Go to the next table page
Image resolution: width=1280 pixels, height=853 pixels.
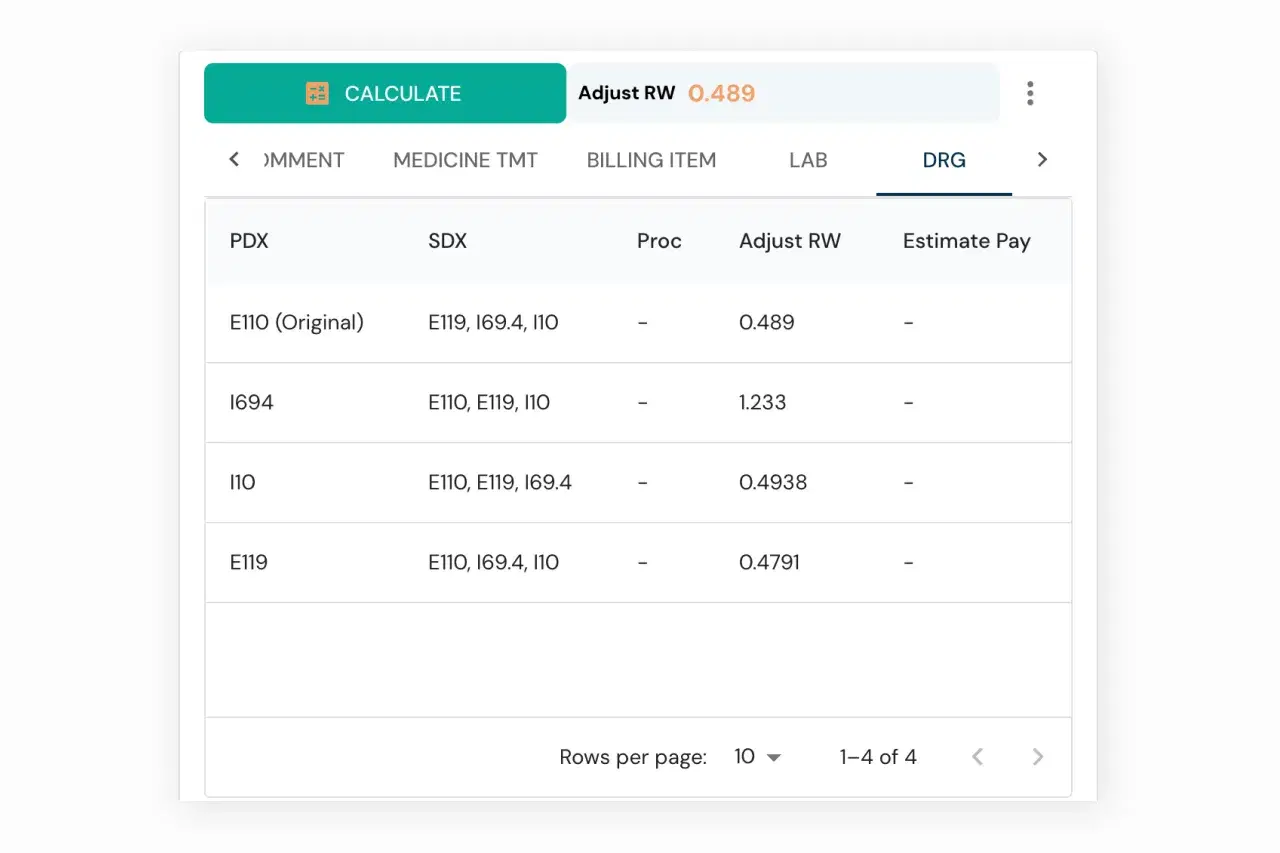(x=1037, y=757)
